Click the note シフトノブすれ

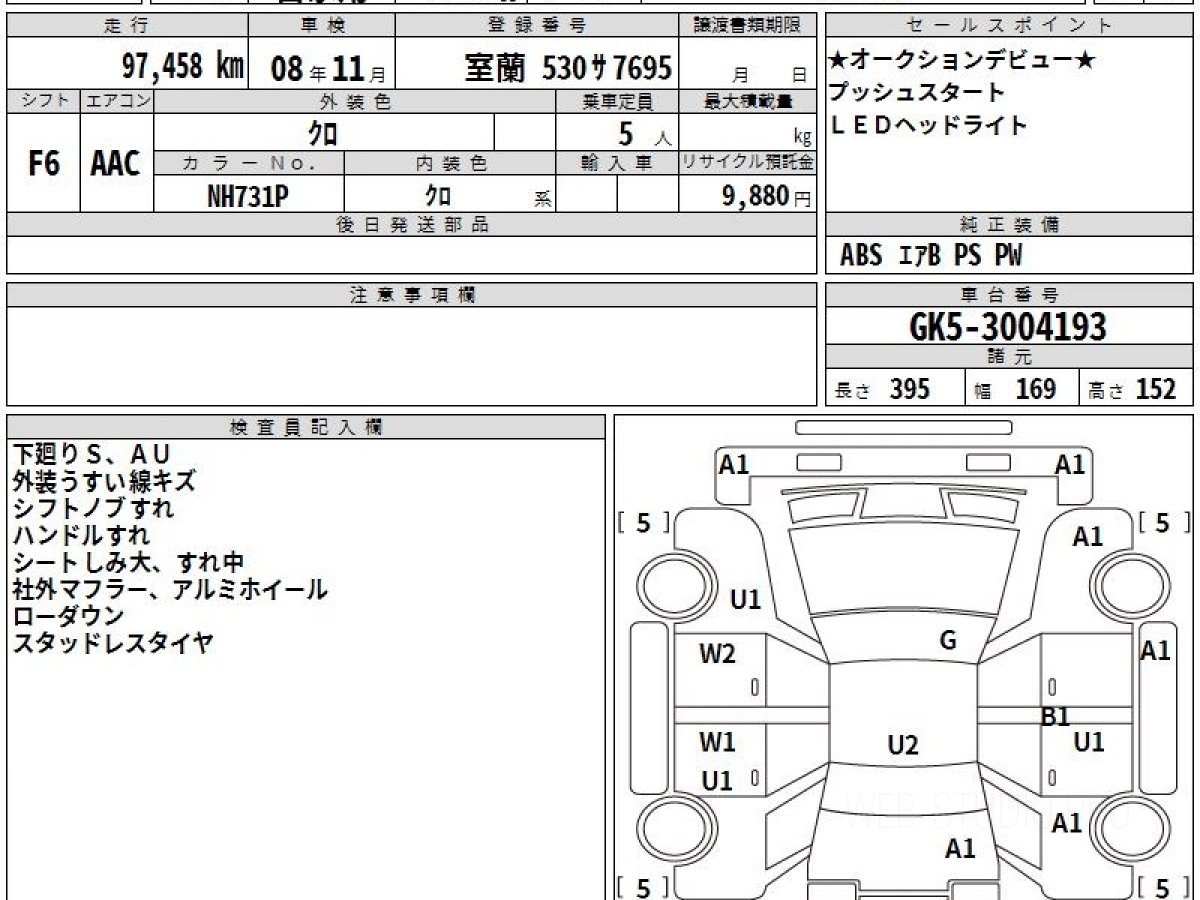pos(93,509)
